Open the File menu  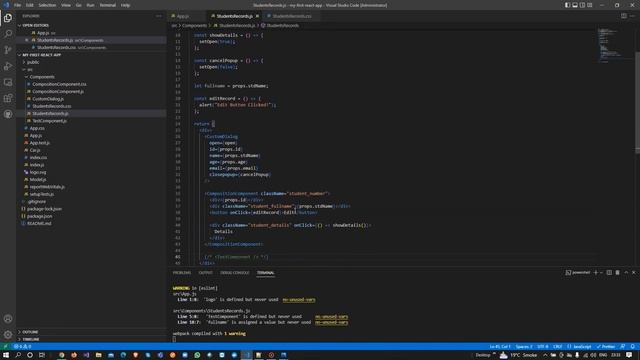point(18,5)
